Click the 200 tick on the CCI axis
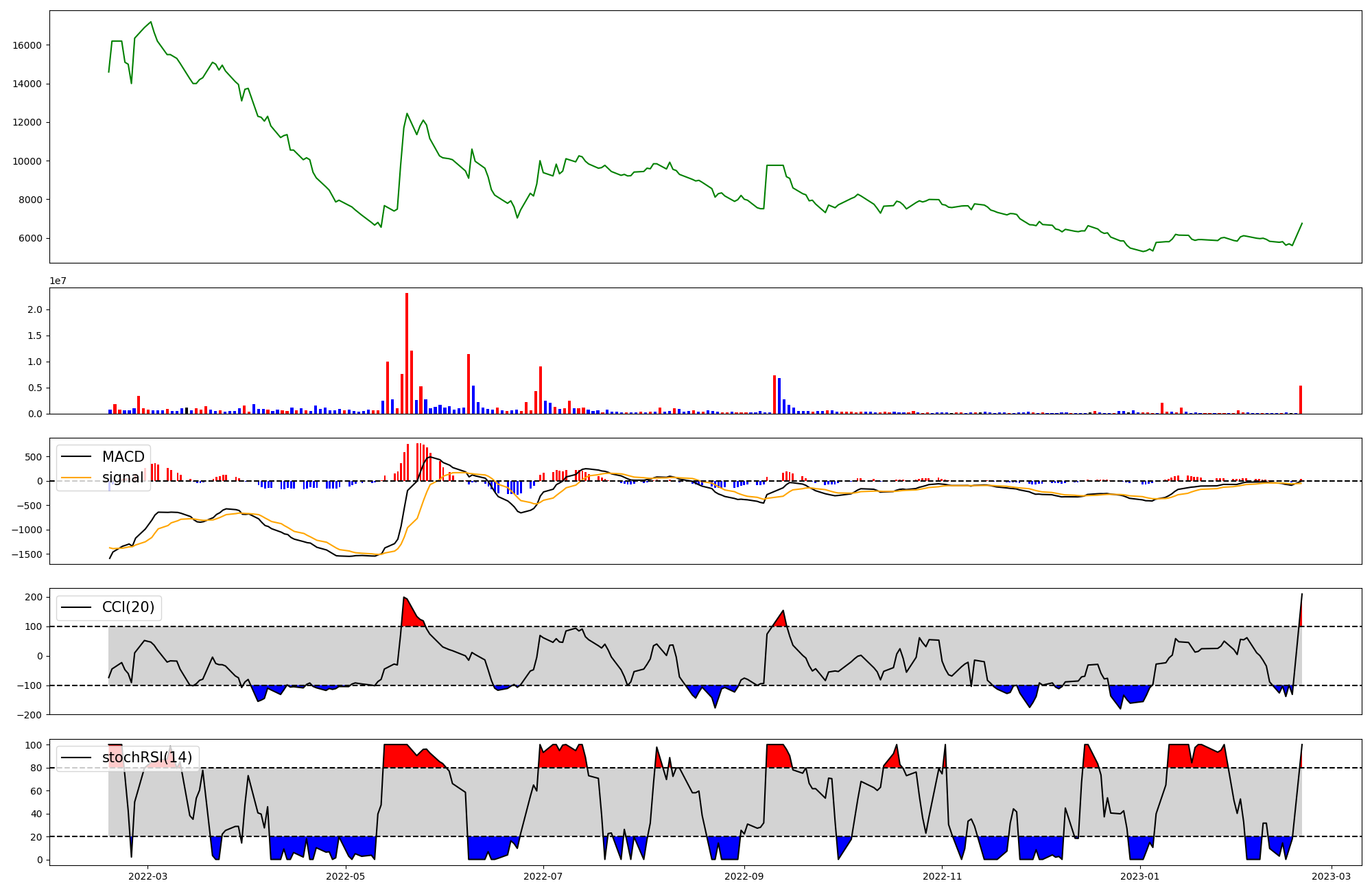Screen dimensions: 1372x892 coord(34,598)
